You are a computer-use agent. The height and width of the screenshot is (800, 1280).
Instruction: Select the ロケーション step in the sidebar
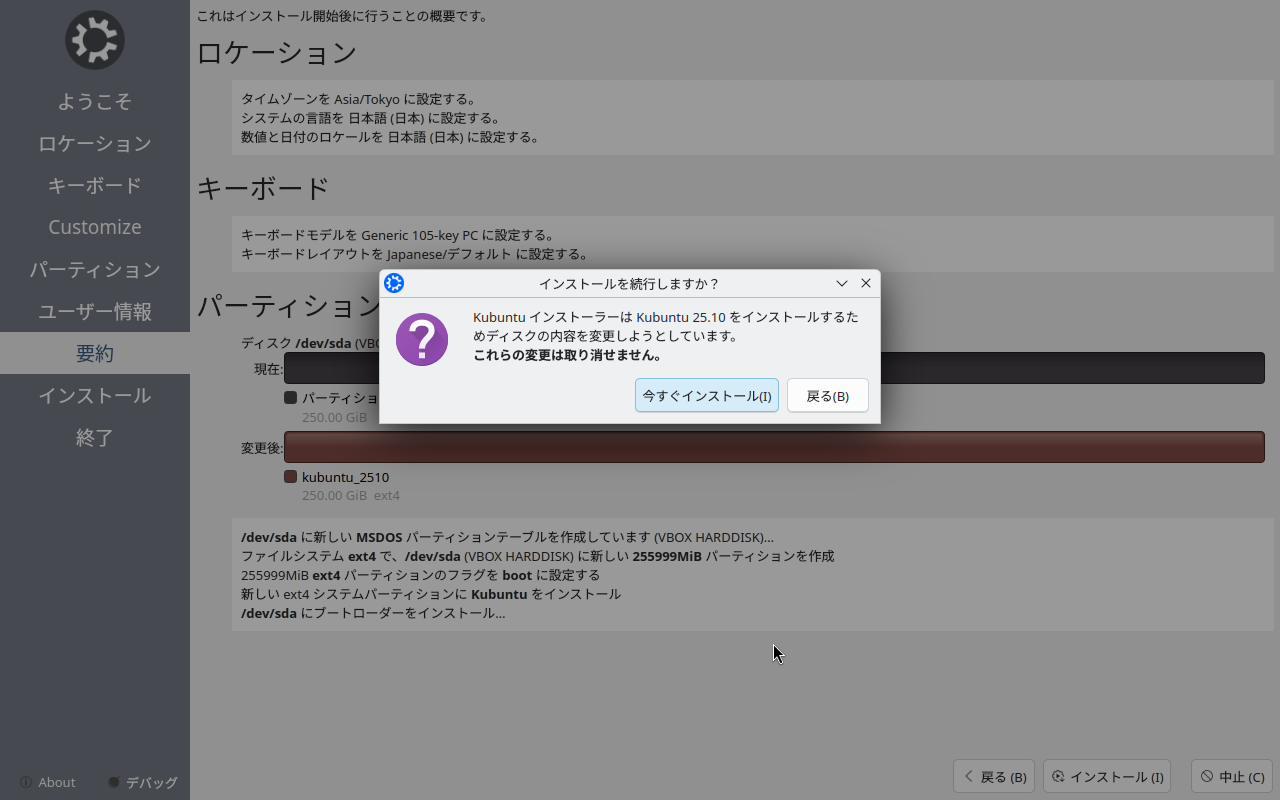95,143
